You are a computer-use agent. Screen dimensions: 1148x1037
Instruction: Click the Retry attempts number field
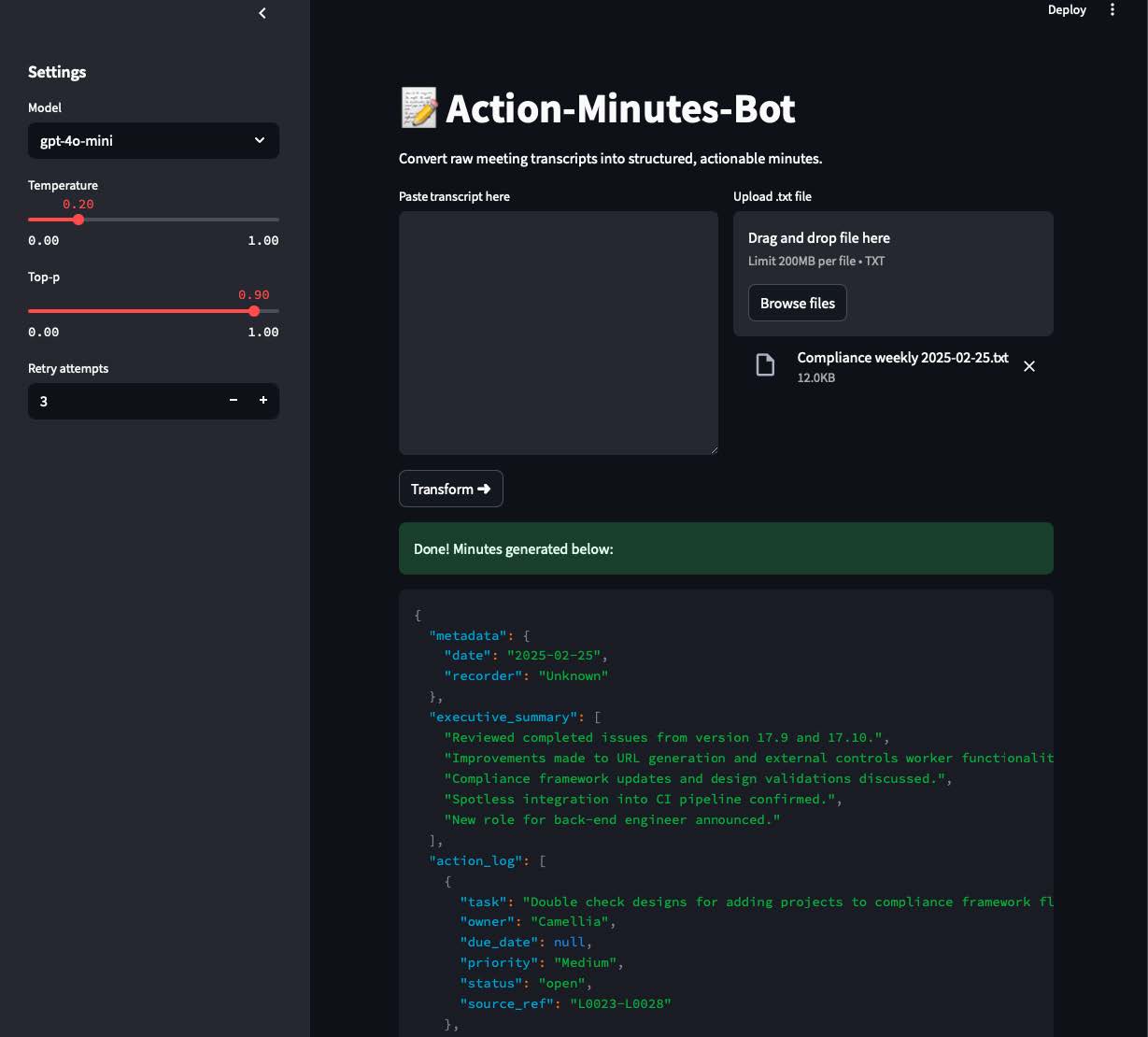[x=121, y=401]
